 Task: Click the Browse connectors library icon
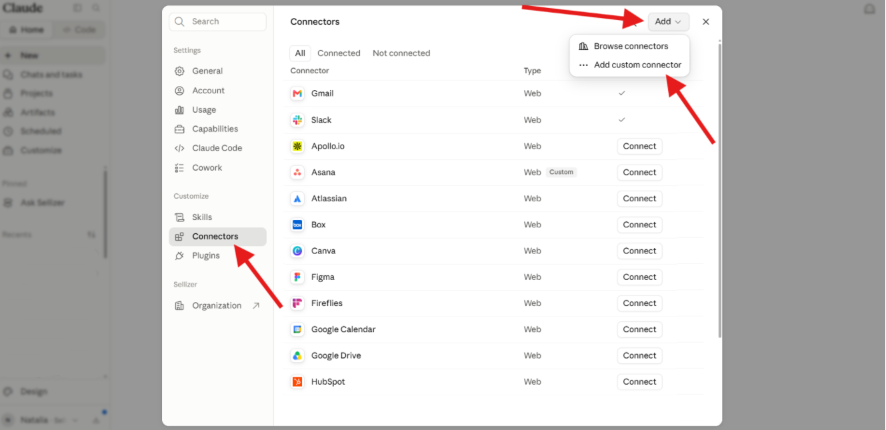(583, 46)
